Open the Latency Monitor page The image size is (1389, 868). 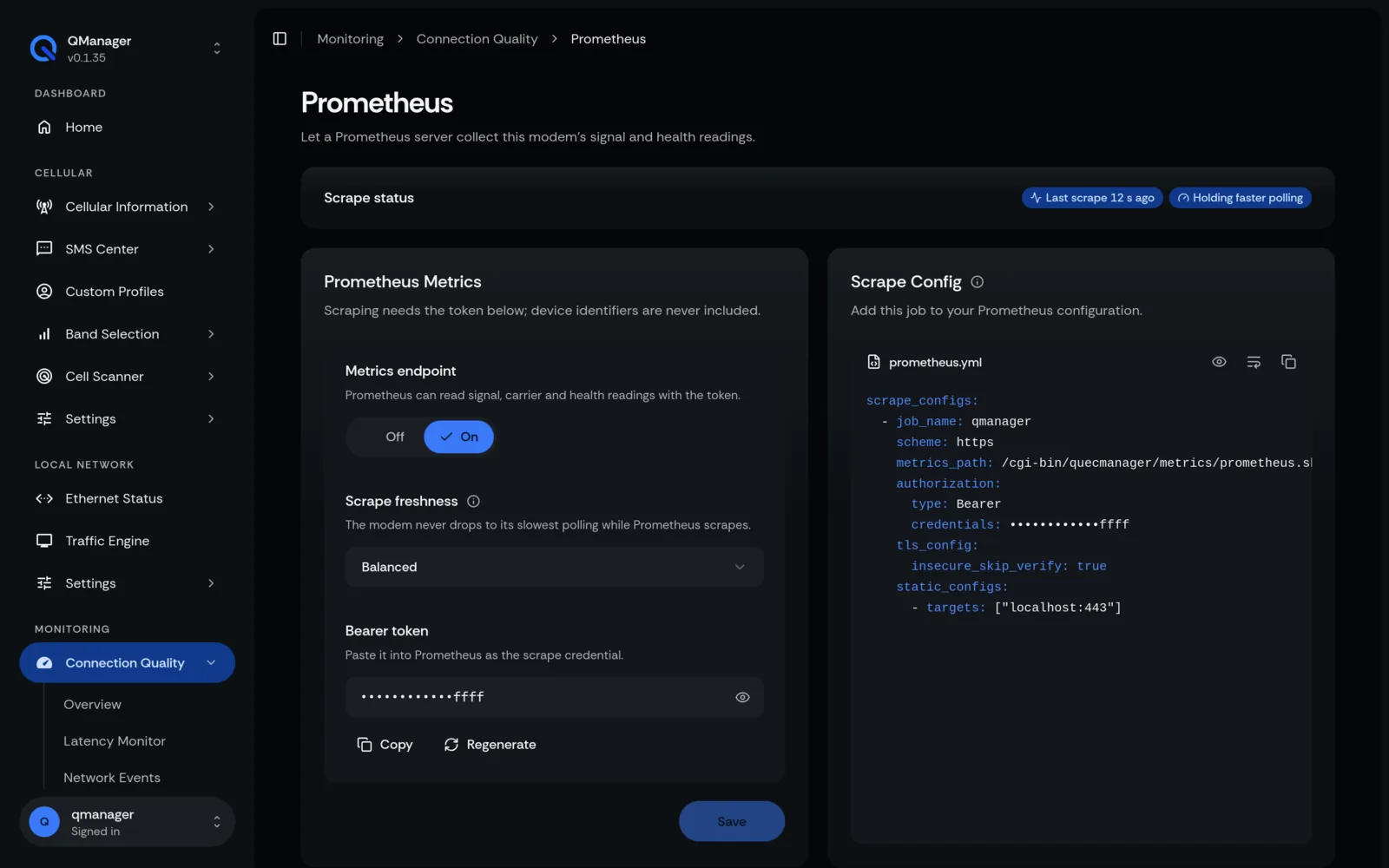pyautogui.click(x=115, y=741)
